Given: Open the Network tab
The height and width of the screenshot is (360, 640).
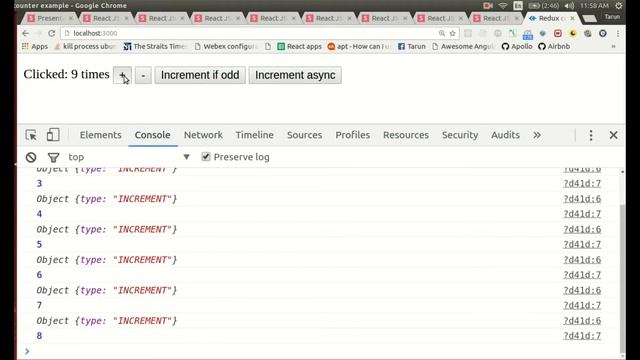Looking at the screenshot, I should click(203, 135).
